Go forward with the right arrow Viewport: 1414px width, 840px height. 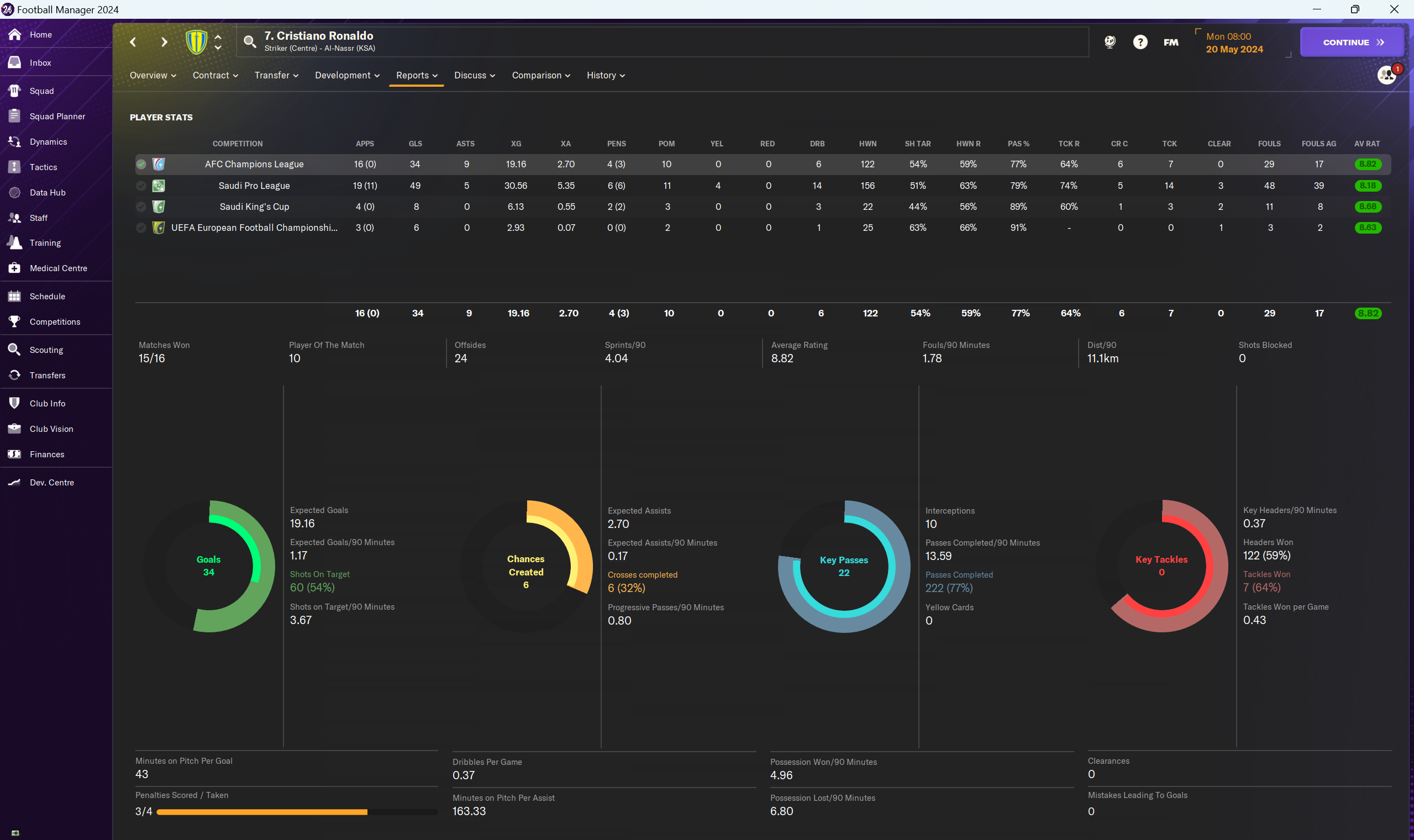tap(164, 42)
